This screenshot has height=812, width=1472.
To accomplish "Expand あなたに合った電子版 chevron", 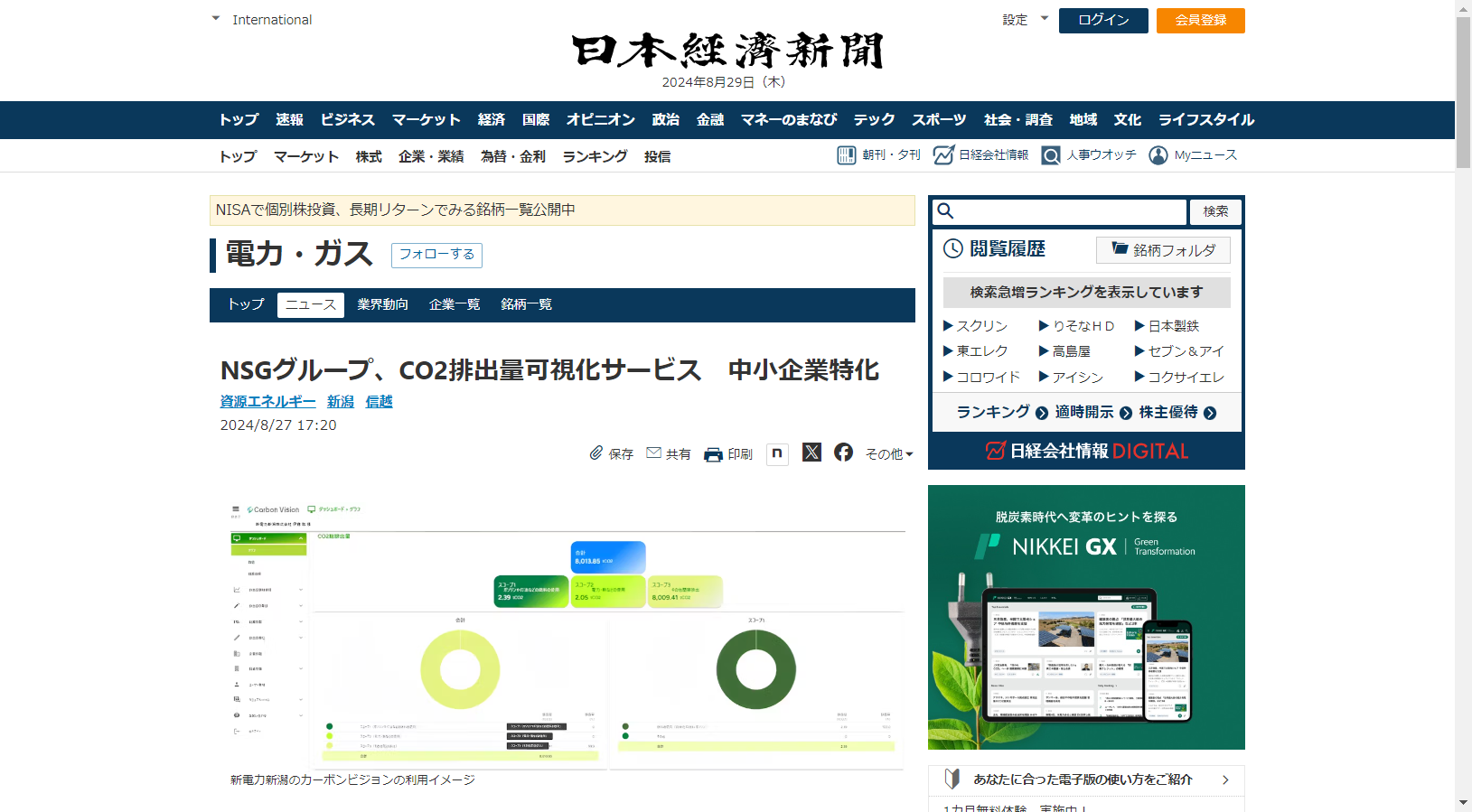I will (x=1225, y=779).
